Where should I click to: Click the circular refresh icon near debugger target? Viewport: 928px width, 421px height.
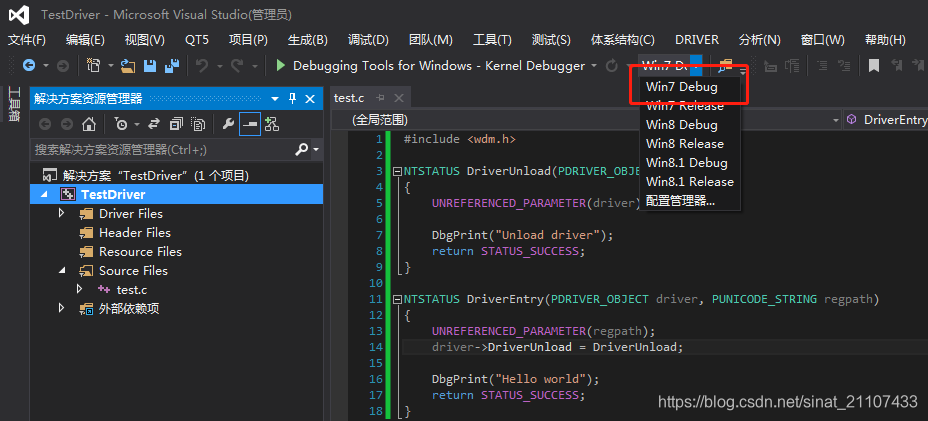(x=612, y=66)
